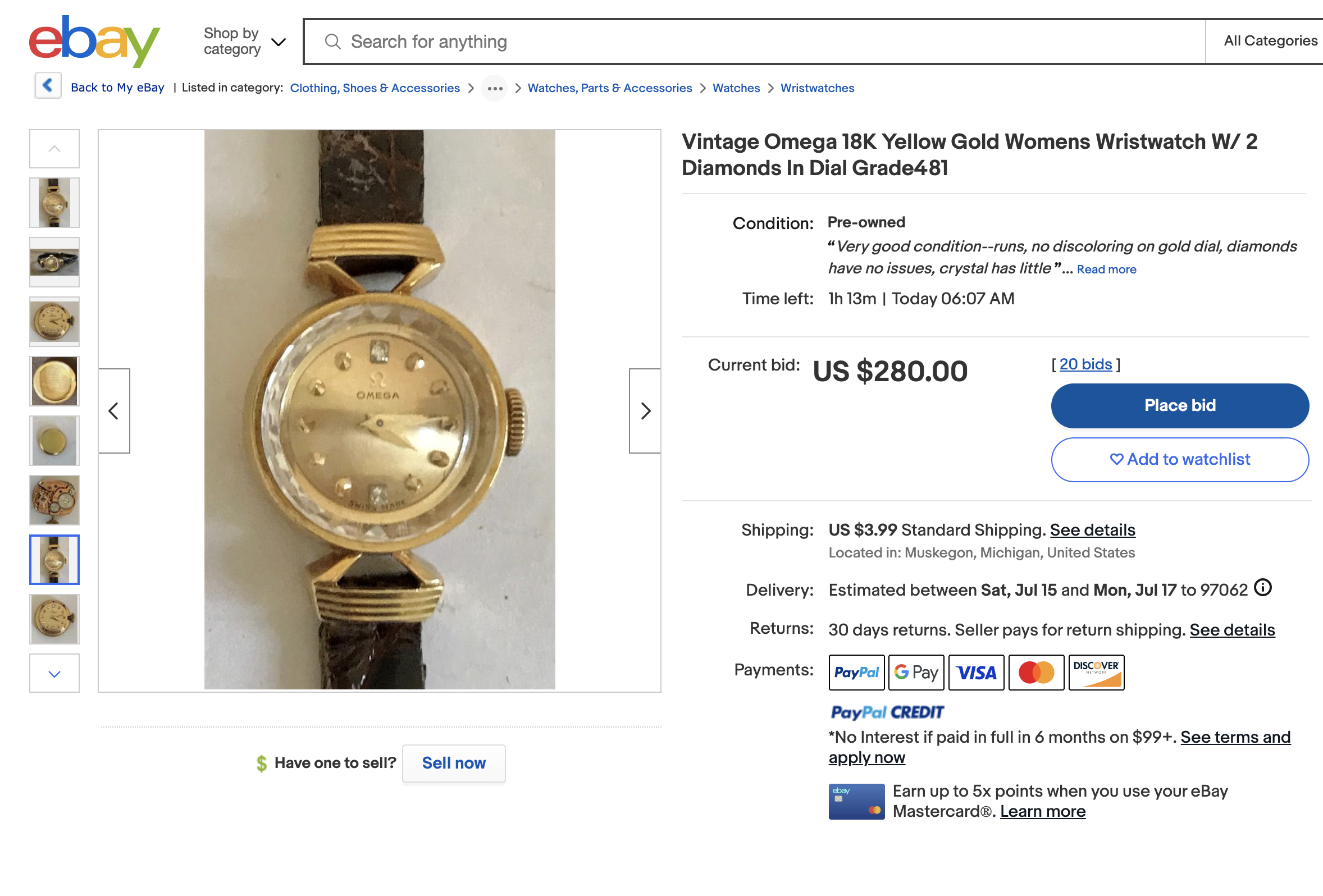Click the Place bid button
The image size is (1323, 896).
(1180, 405)
